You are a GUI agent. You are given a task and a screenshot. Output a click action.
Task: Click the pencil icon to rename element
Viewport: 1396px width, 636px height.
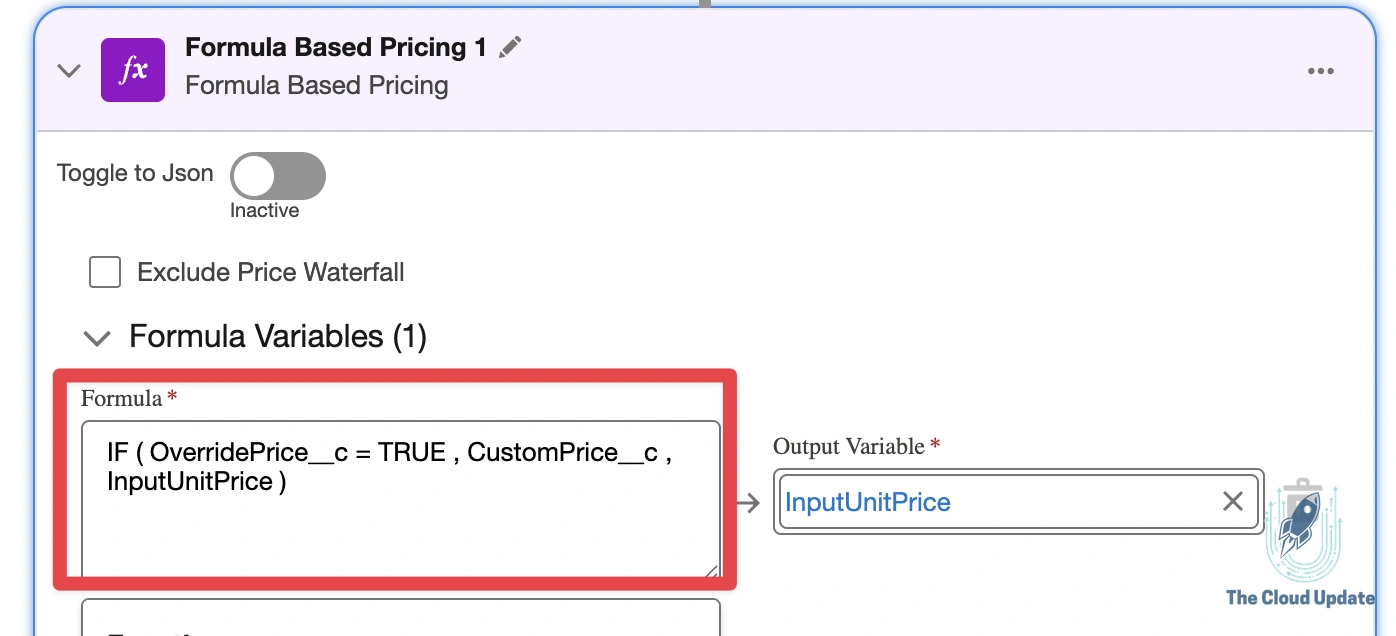click(x=510, y=46)
